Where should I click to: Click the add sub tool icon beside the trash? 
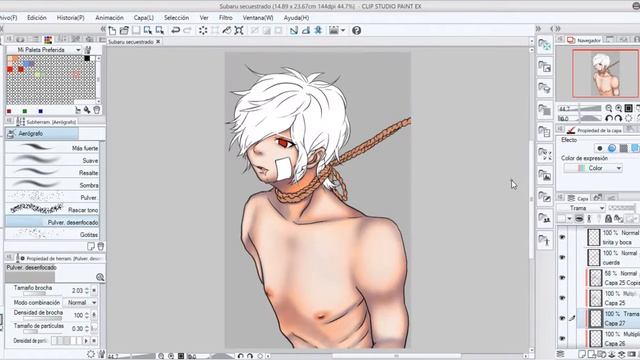coord(91,246)
